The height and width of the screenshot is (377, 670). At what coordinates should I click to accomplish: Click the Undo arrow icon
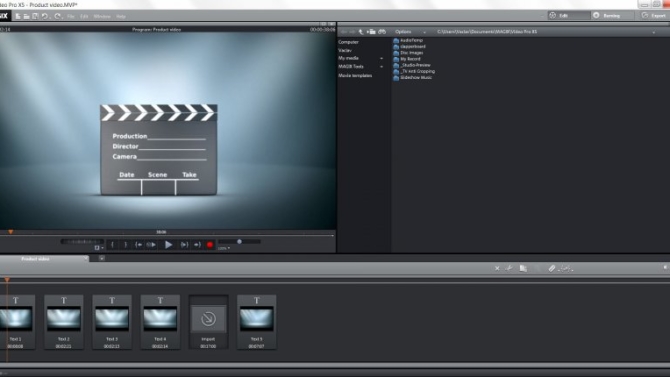coord(45,16)
